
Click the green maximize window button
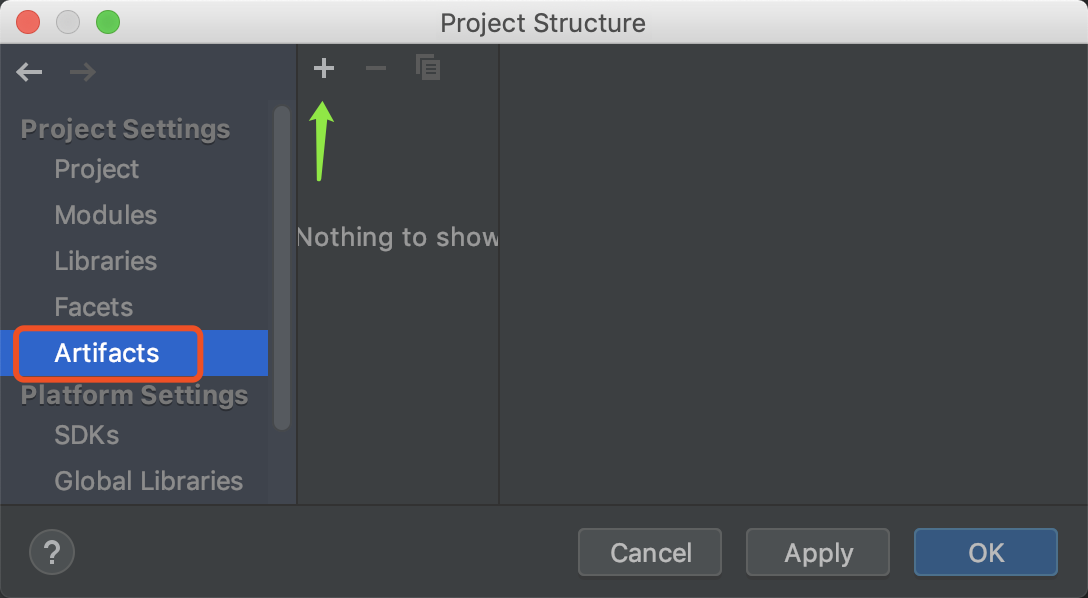coord(107,21)
